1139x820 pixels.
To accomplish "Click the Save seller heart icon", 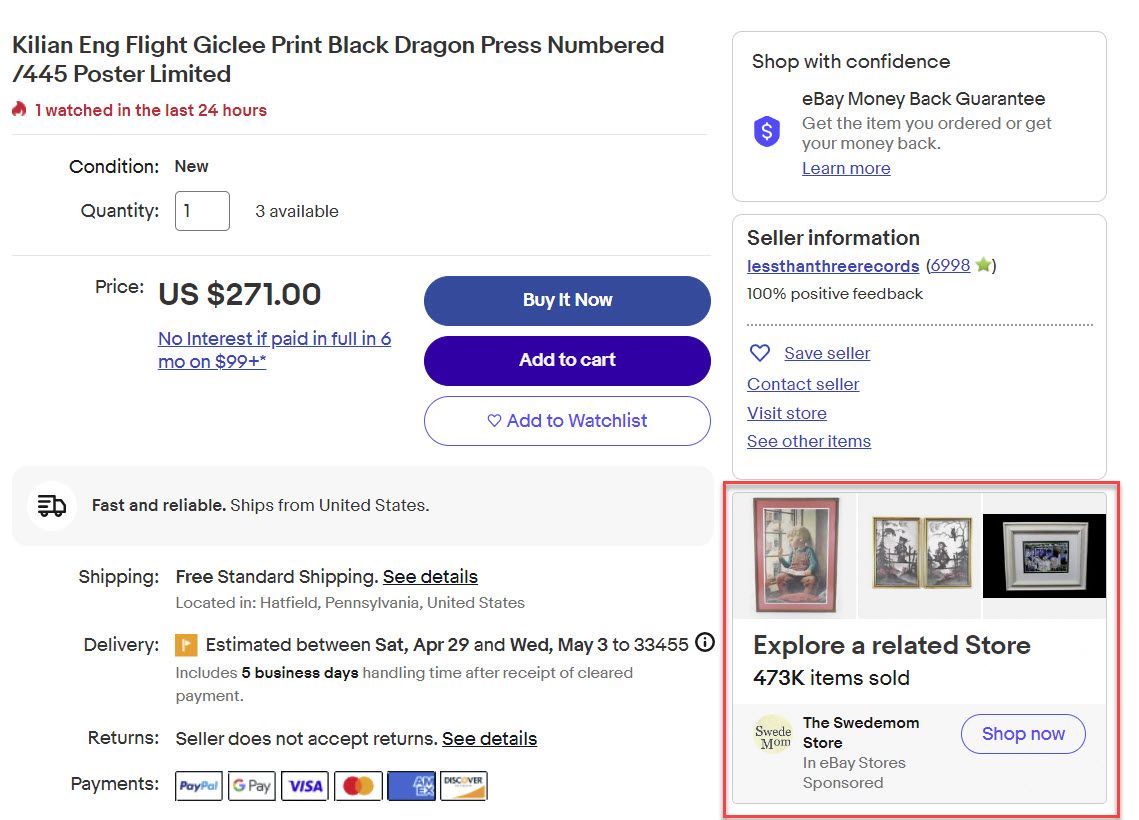I will coord(760,353).
